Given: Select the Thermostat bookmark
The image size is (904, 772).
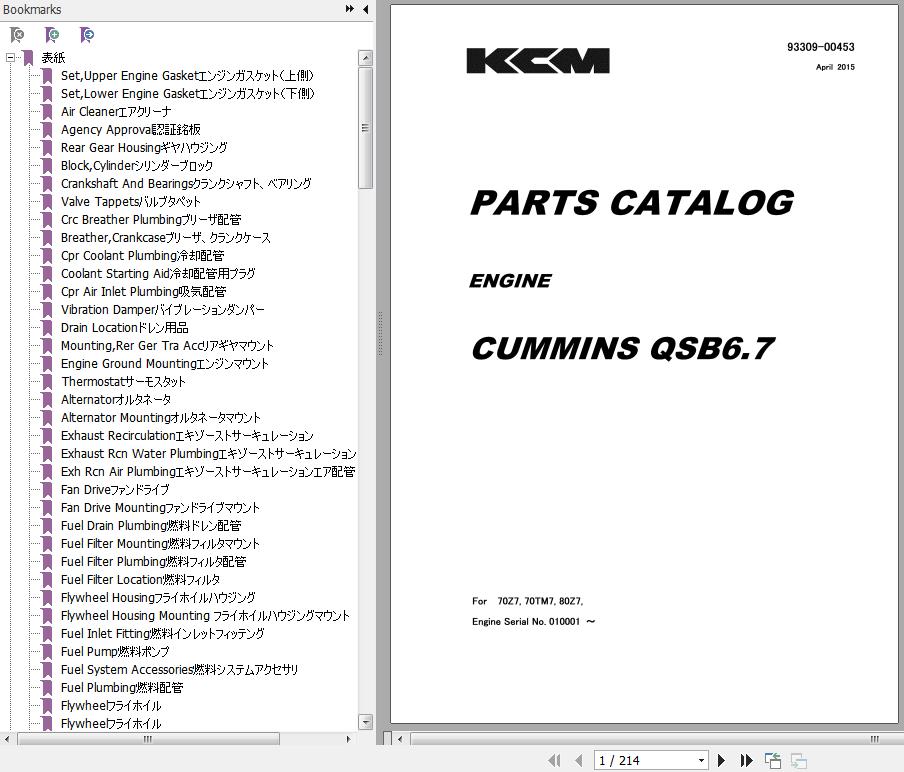Looking at the screenshot, I should (123, 382).
